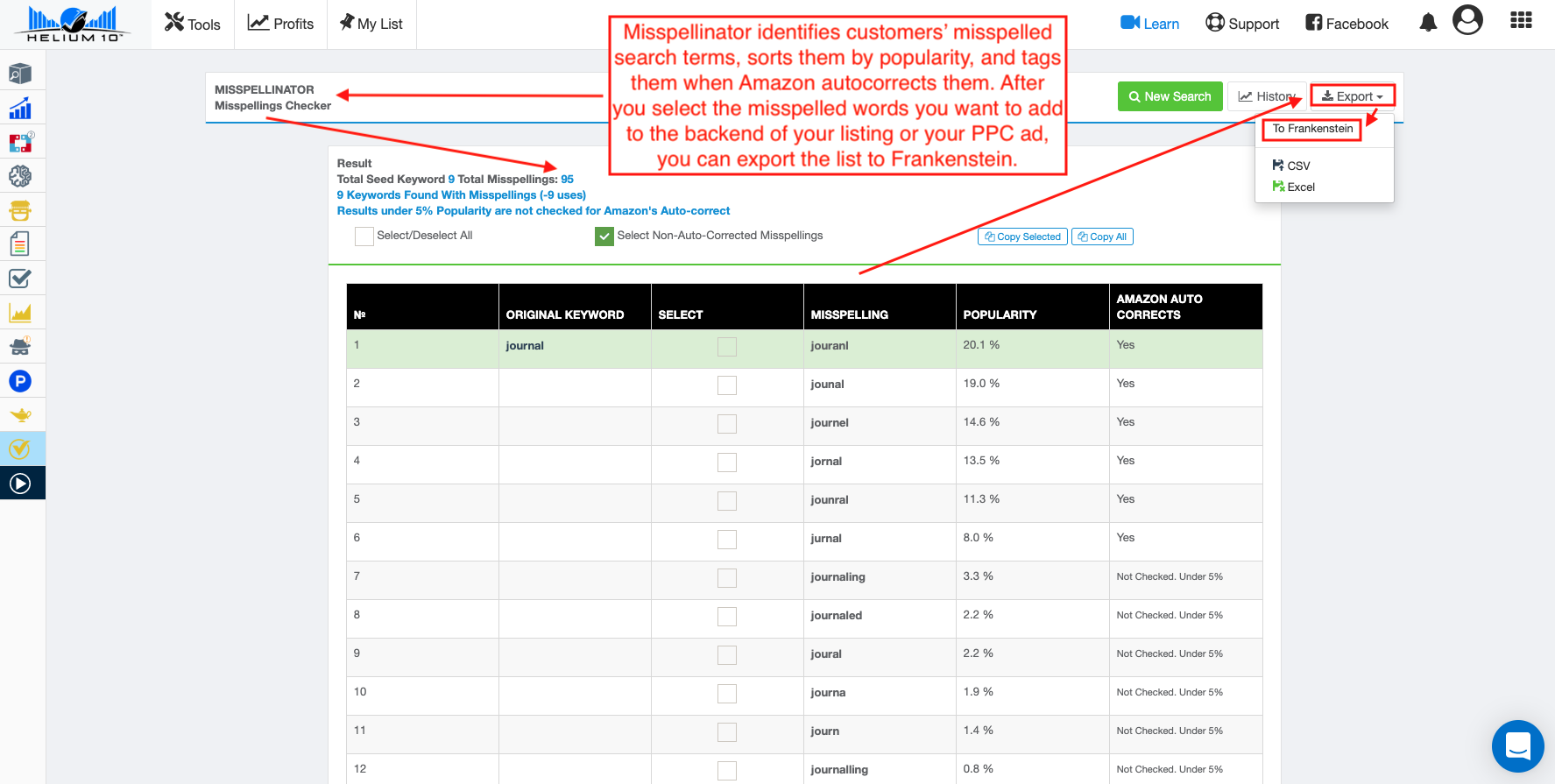Choose Excel export option
Screen dimensions: 1555x784
click(1294, 187)
